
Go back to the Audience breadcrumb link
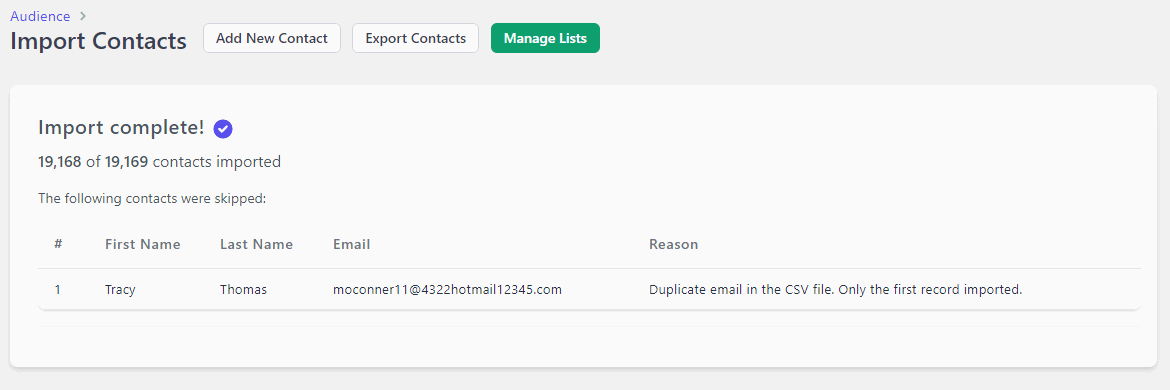tap(40, 16)
